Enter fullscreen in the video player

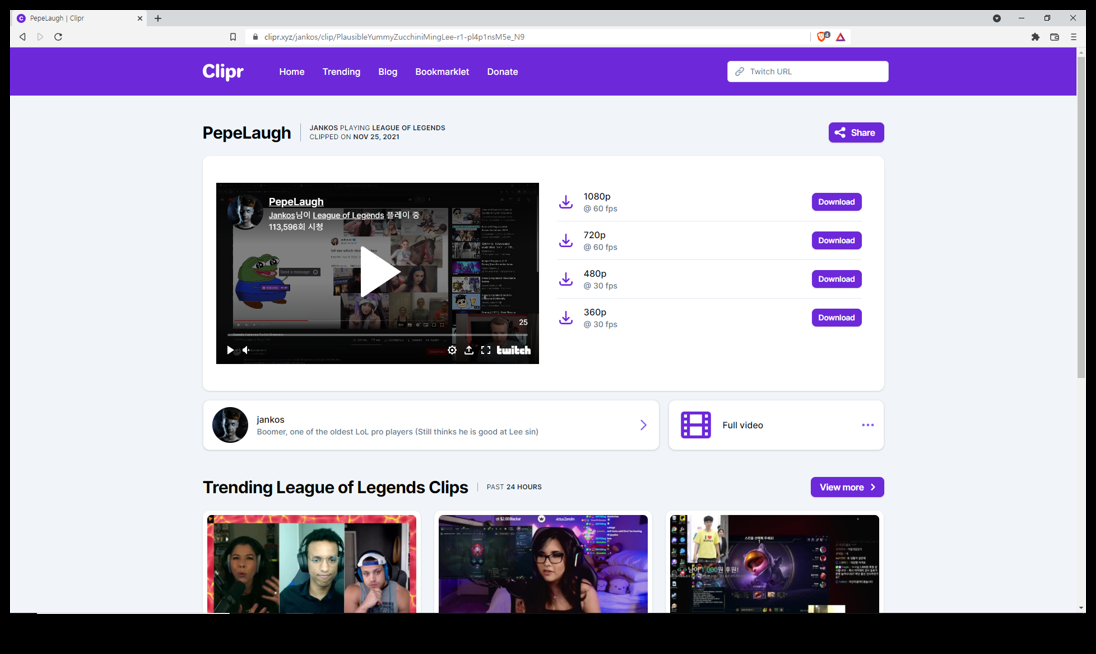[x=486, y=350]
